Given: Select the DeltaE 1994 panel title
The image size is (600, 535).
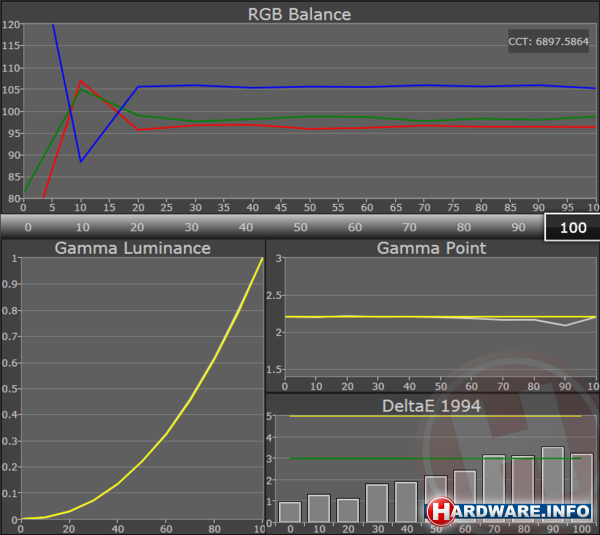Looking at the screenshot, I should (x=431, y=404).
